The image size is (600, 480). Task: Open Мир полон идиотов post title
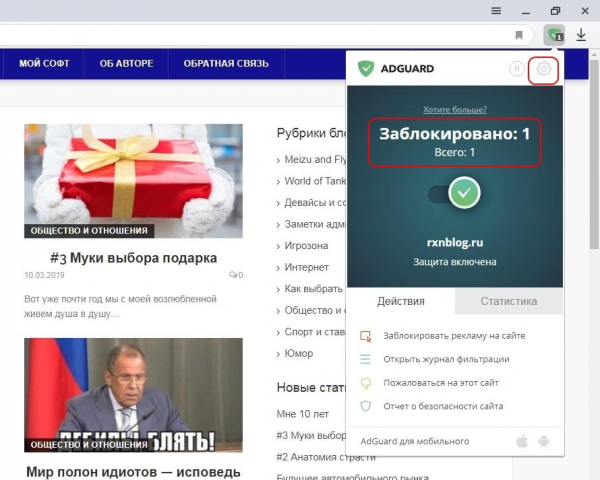[133, 472]
